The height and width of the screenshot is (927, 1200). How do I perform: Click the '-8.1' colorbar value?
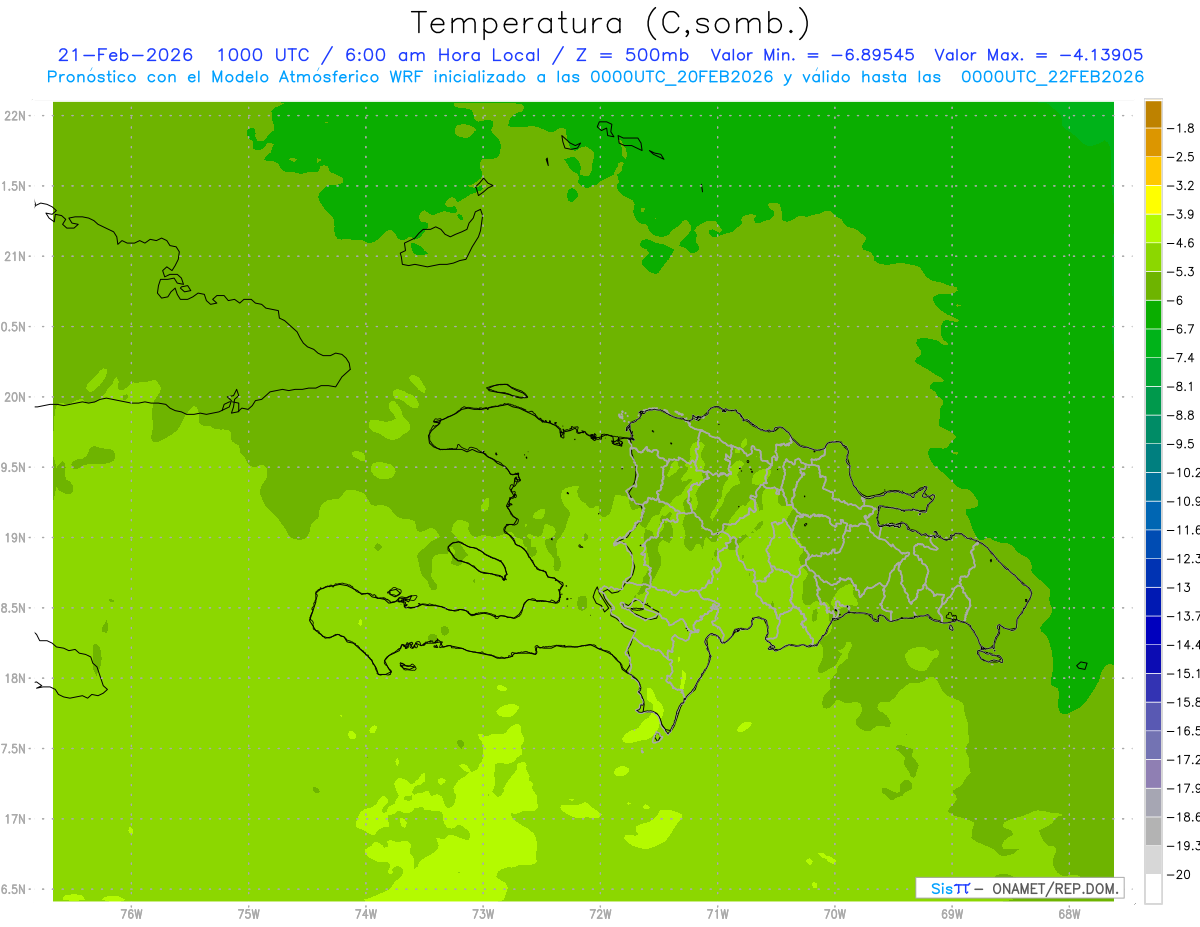[x=1182, y=386]
